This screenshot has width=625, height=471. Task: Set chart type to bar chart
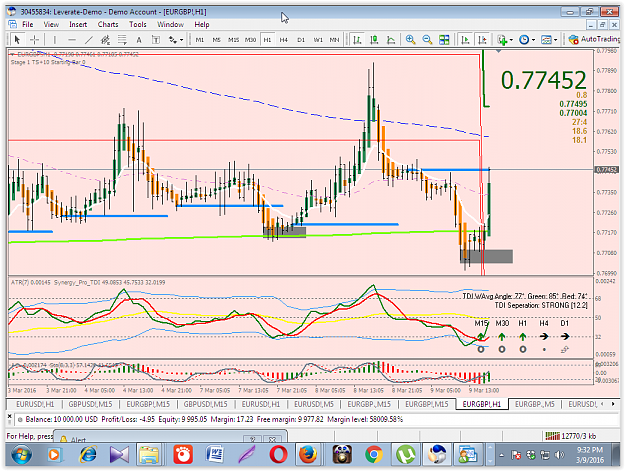(357, 39)
